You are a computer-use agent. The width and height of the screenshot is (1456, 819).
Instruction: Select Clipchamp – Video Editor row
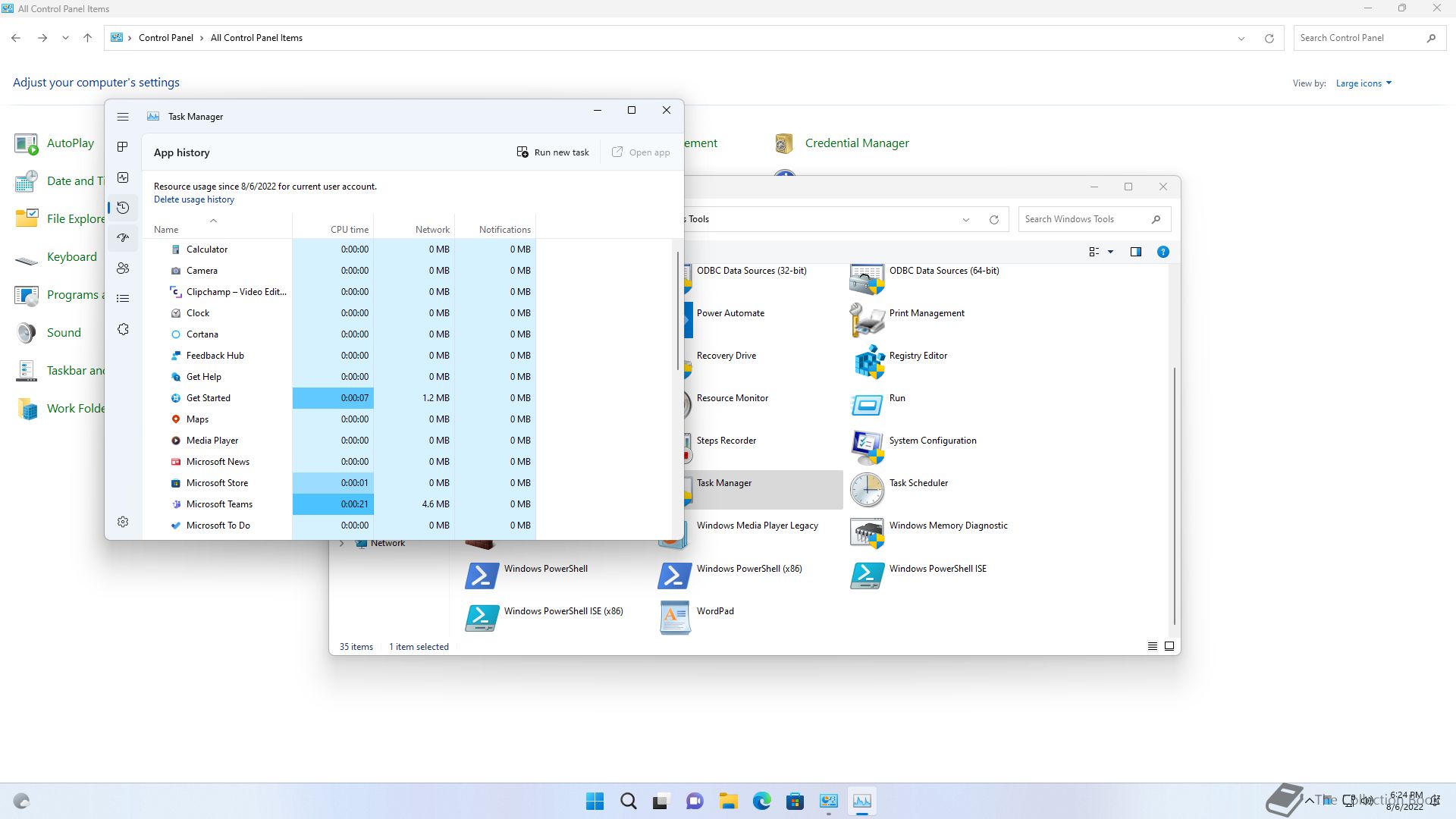(338, 292)
